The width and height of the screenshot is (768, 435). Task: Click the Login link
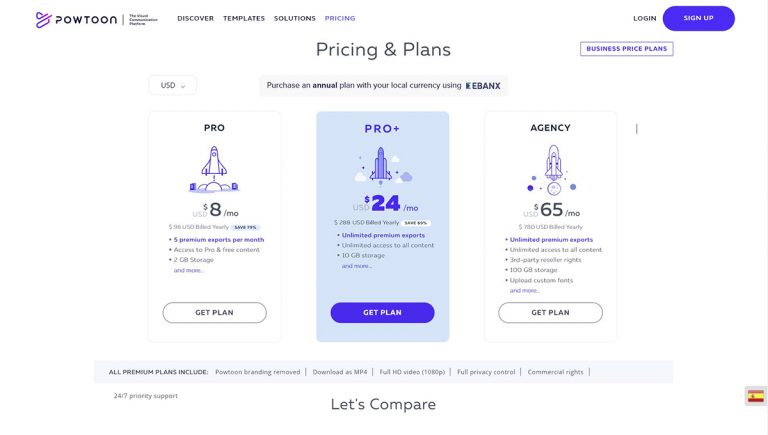tap(644, 18)
